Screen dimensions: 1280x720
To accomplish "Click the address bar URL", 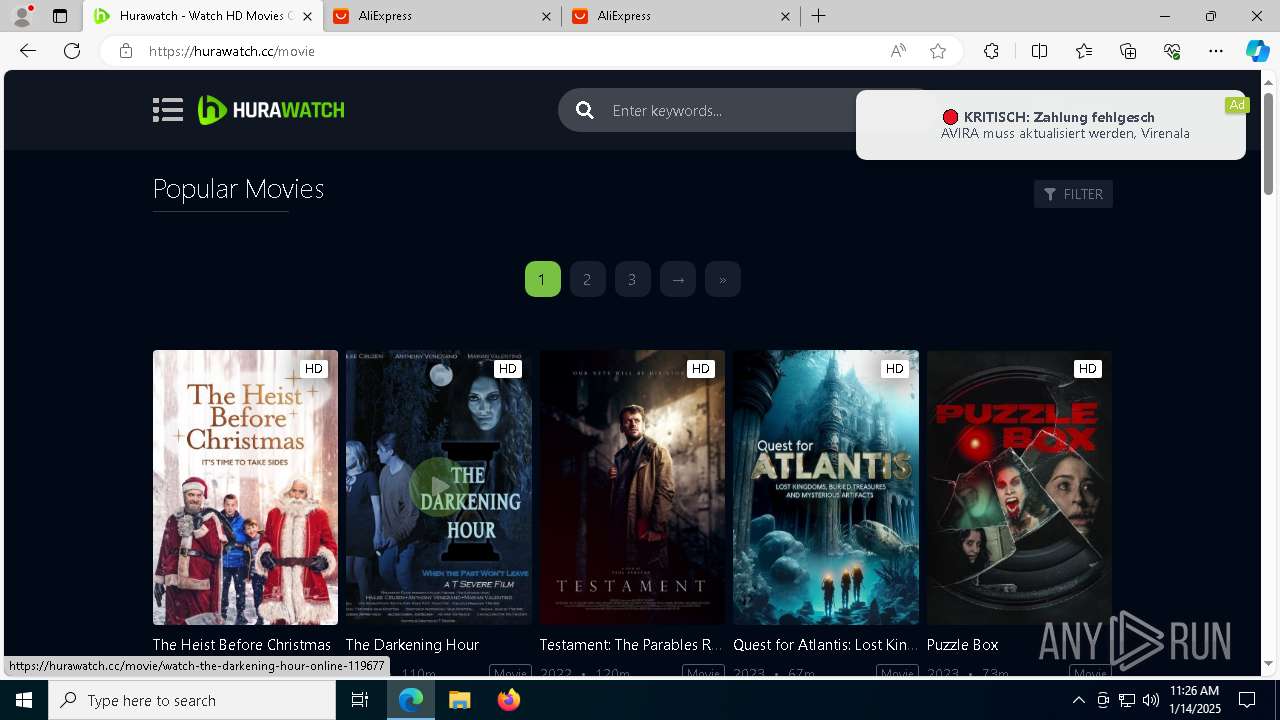I will (232, 51).
